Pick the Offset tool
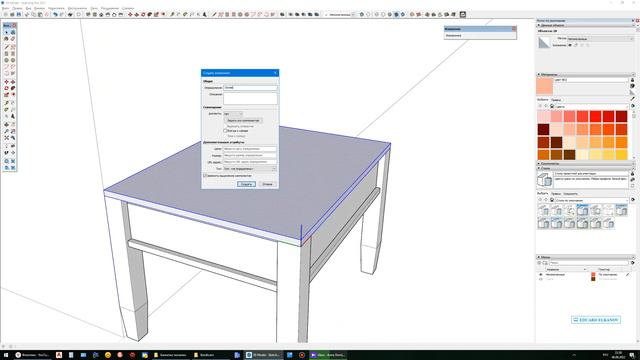Image resolution: width=640 pixels, height=360 pixels. [x=13, y=95]
